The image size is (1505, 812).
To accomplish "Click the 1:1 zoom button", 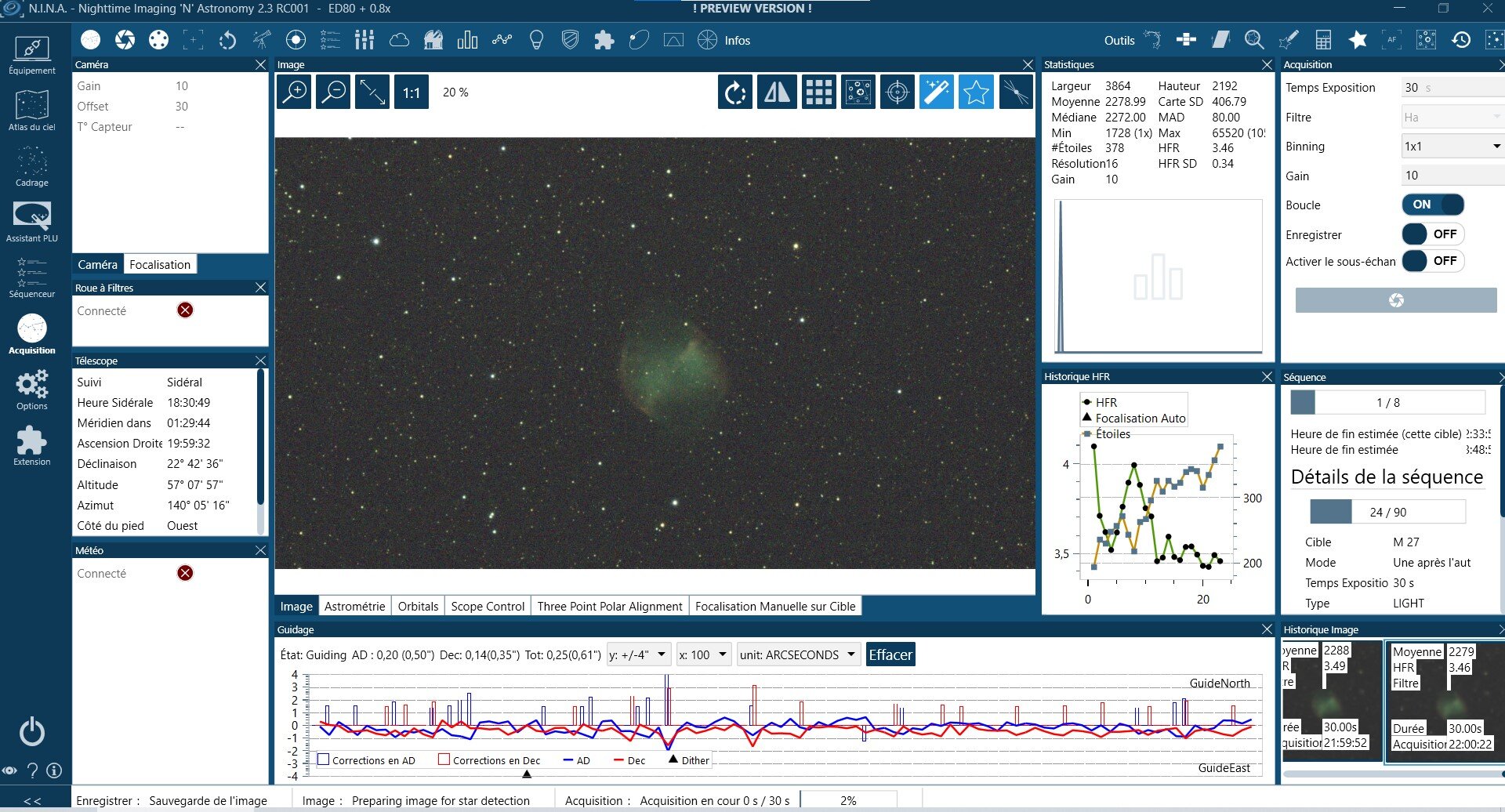I will point(412,92).
